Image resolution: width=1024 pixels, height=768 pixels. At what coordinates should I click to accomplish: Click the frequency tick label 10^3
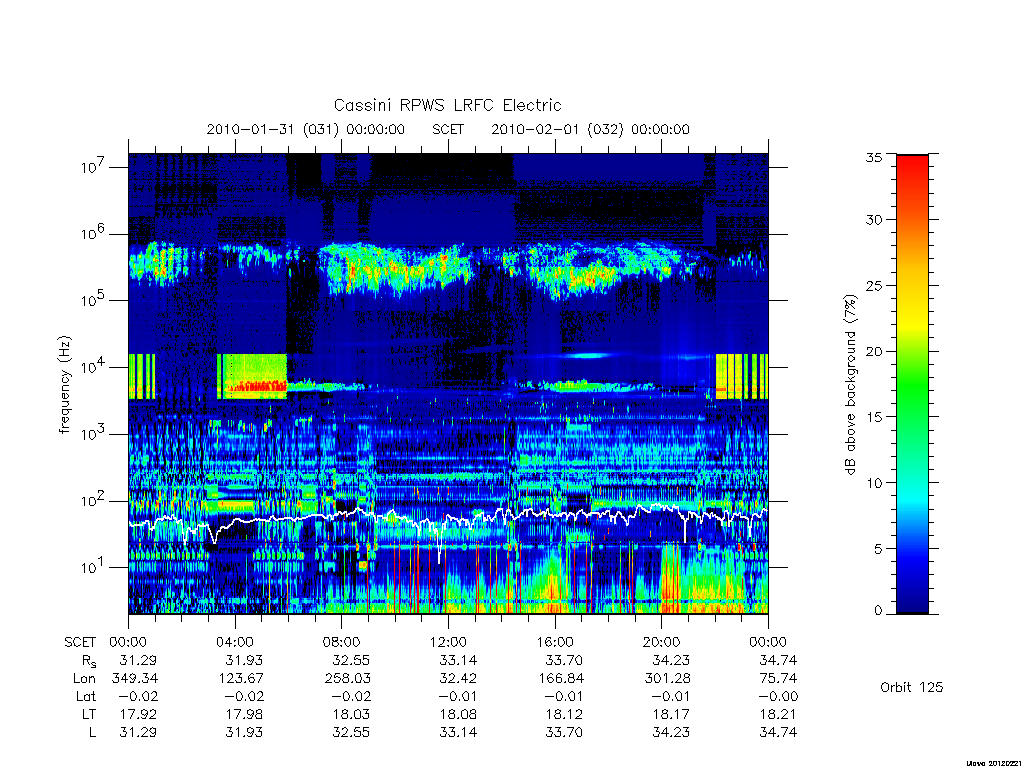(x=92, y=434)
